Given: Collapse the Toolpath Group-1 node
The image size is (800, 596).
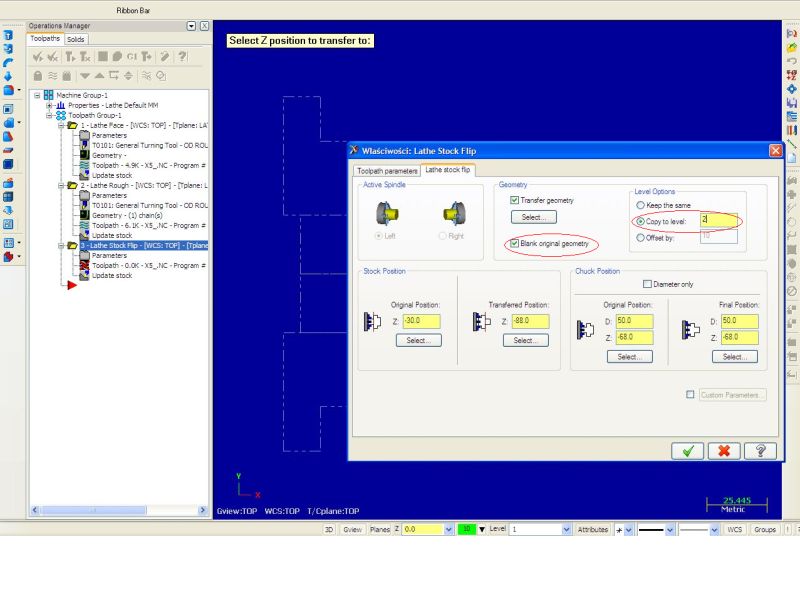Looking at the screenshot, I should coord(49,116).
